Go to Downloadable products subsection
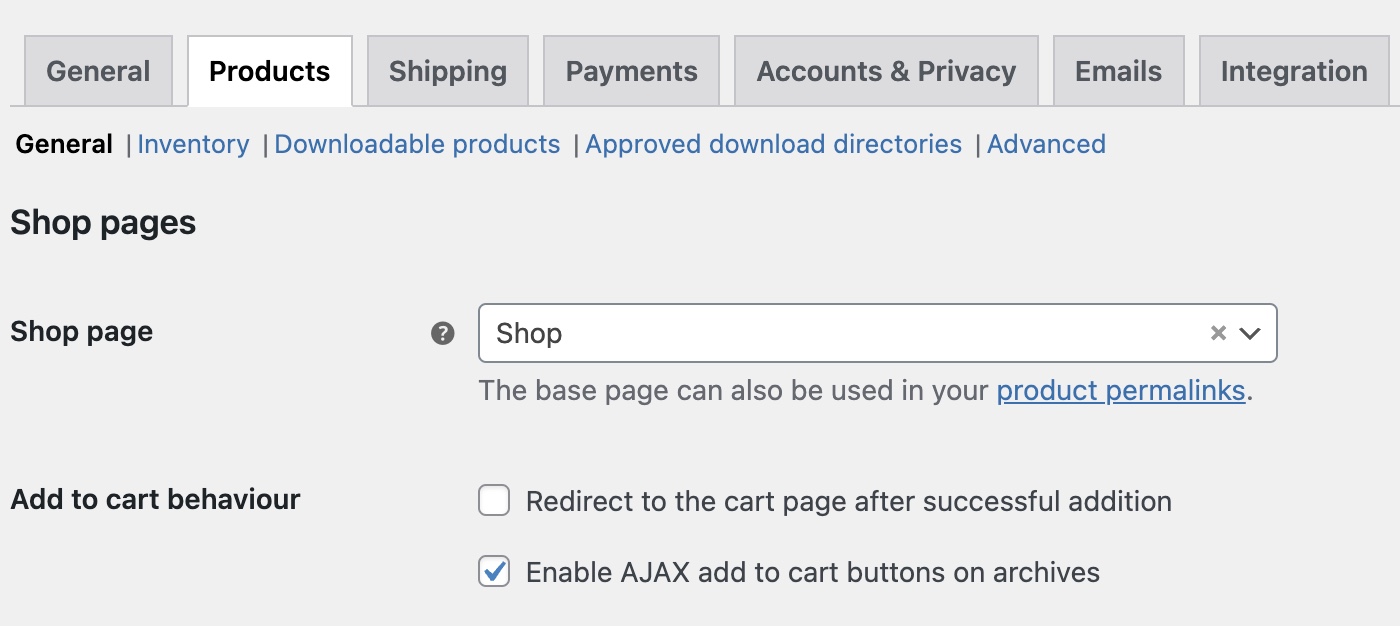This screenshot has width=1400, height=626. point(417,144)
